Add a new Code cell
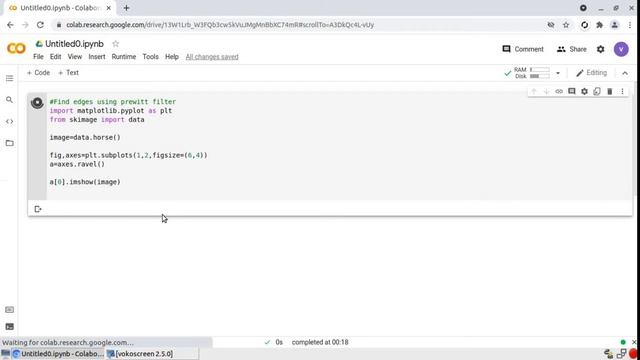 [x=38, y=73]
